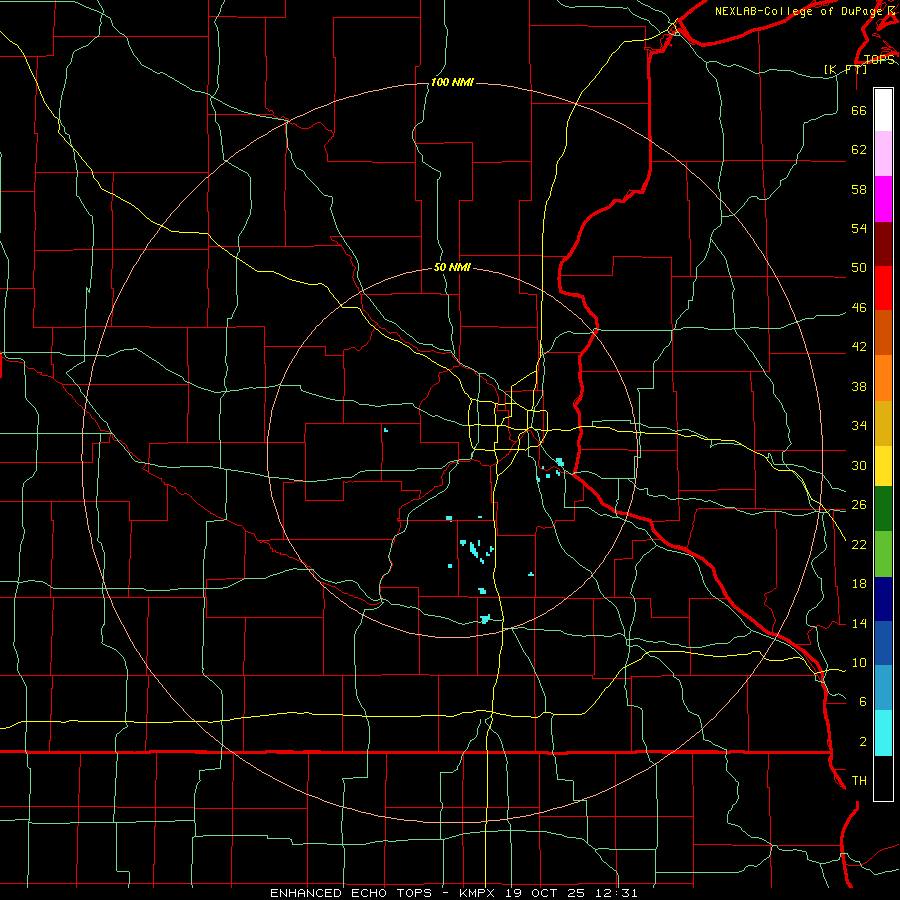Click the orange 42 kft legend swatch
The image size is (900, 900).
coord(883,378)
